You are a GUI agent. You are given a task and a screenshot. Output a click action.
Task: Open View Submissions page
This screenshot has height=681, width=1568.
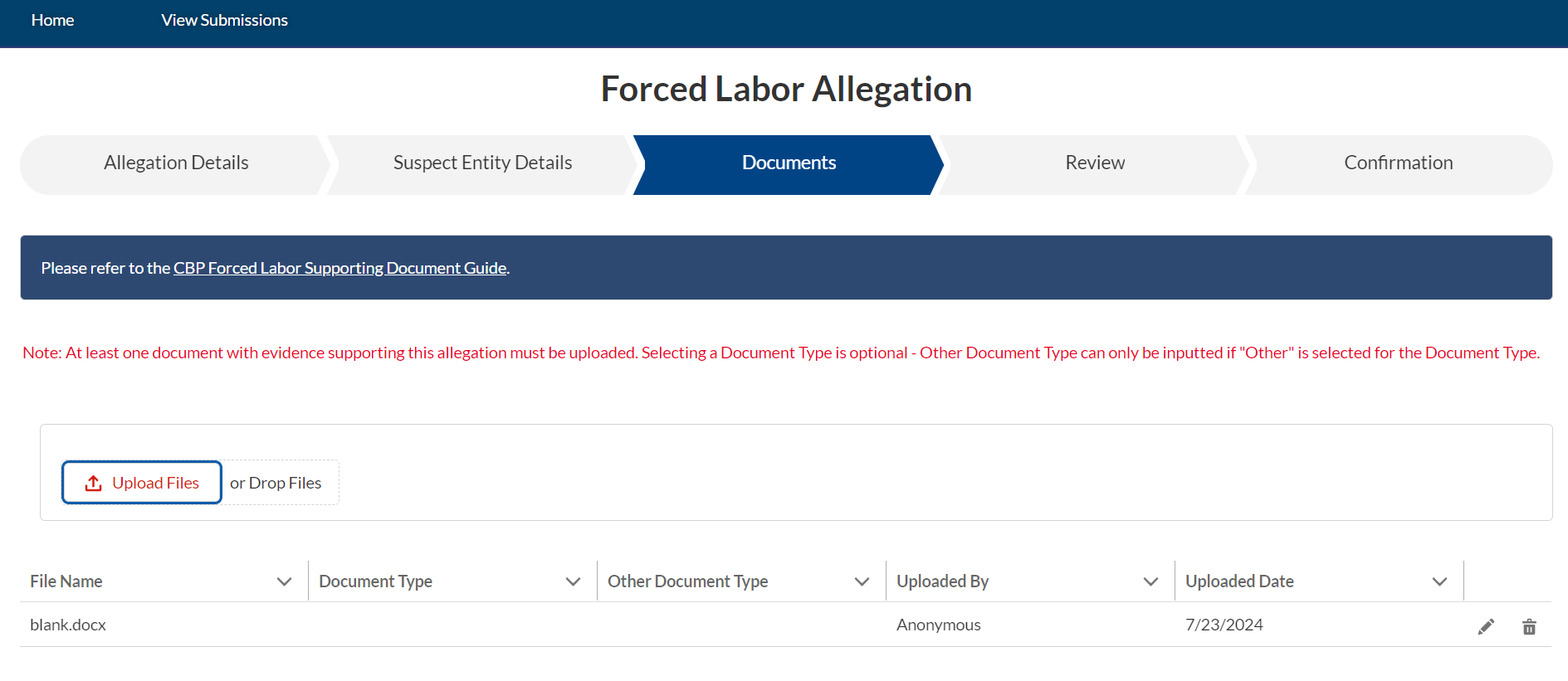[x=224, y=20]
